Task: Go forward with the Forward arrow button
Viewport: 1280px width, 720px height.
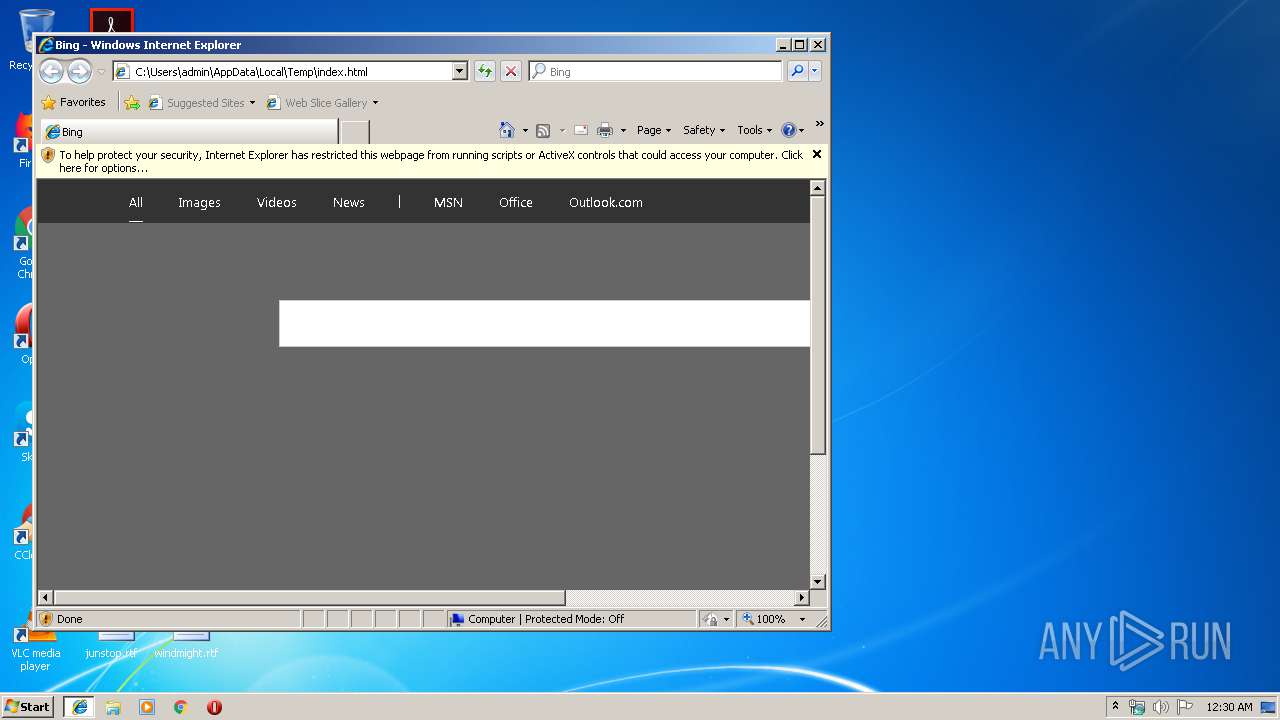Action: point(79,71)
